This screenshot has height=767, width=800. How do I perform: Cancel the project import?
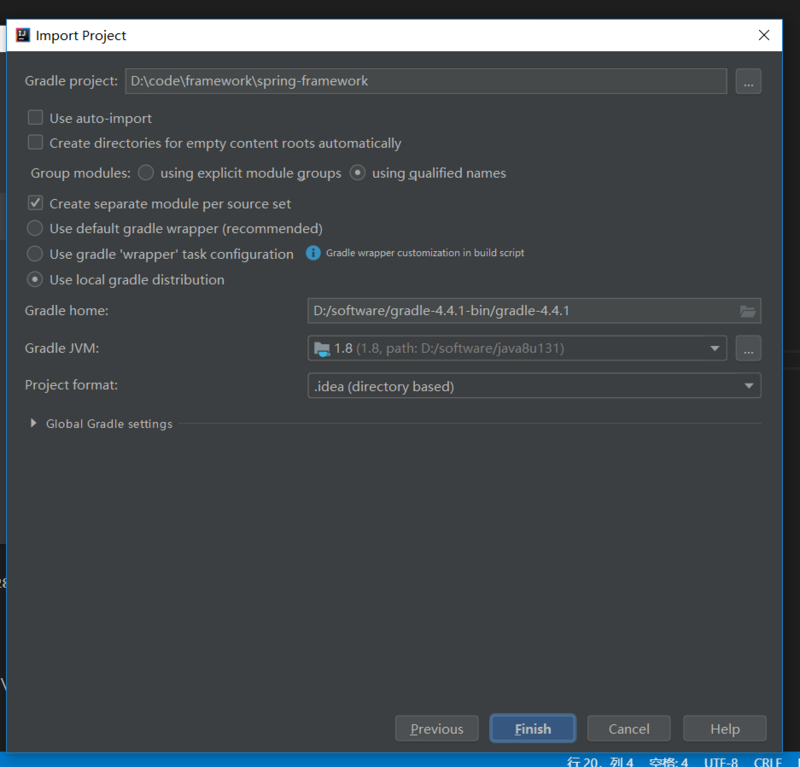coord(629,728)
